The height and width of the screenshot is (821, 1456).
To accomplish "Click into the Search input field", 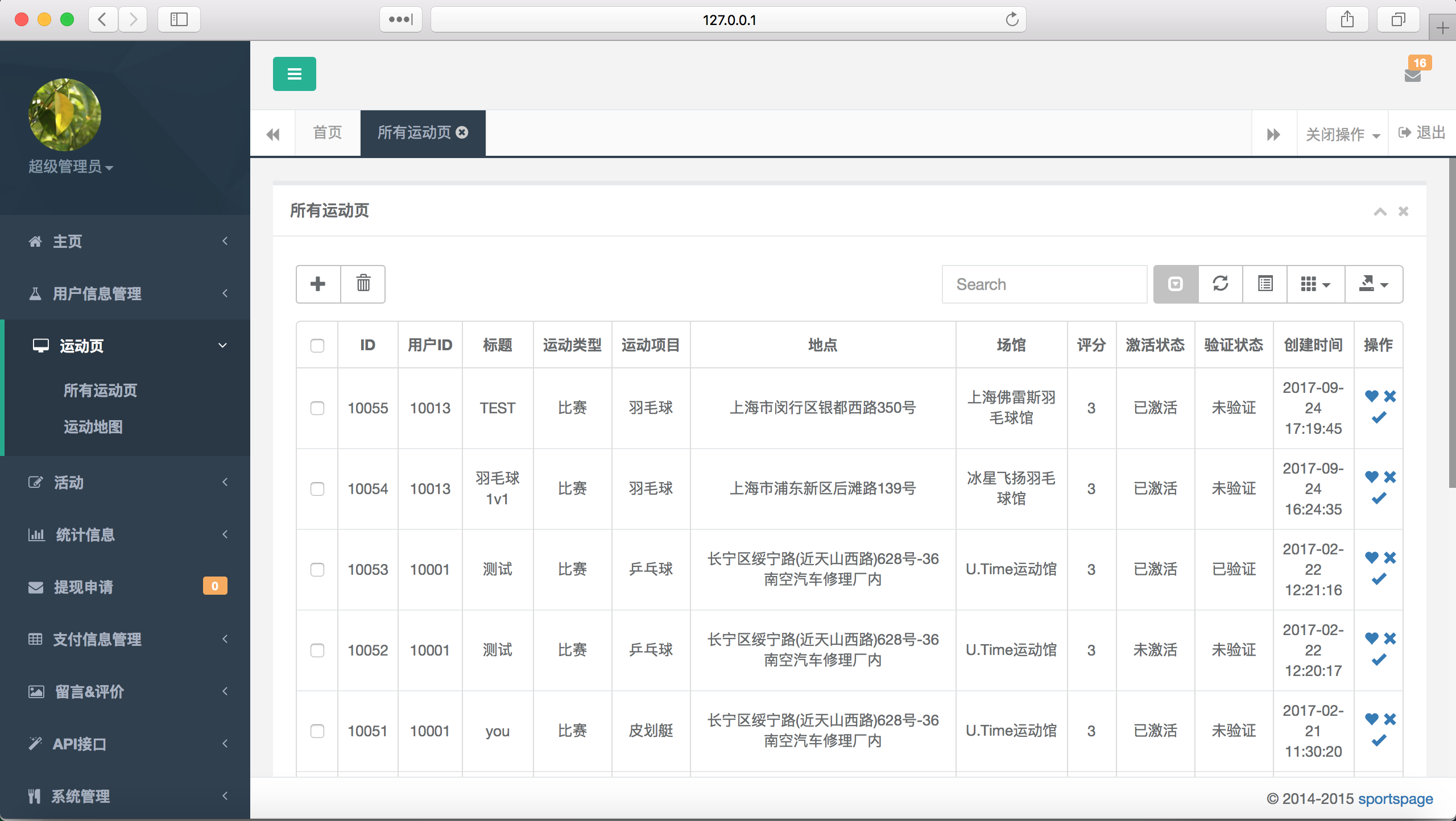I will click(1044, 284).
